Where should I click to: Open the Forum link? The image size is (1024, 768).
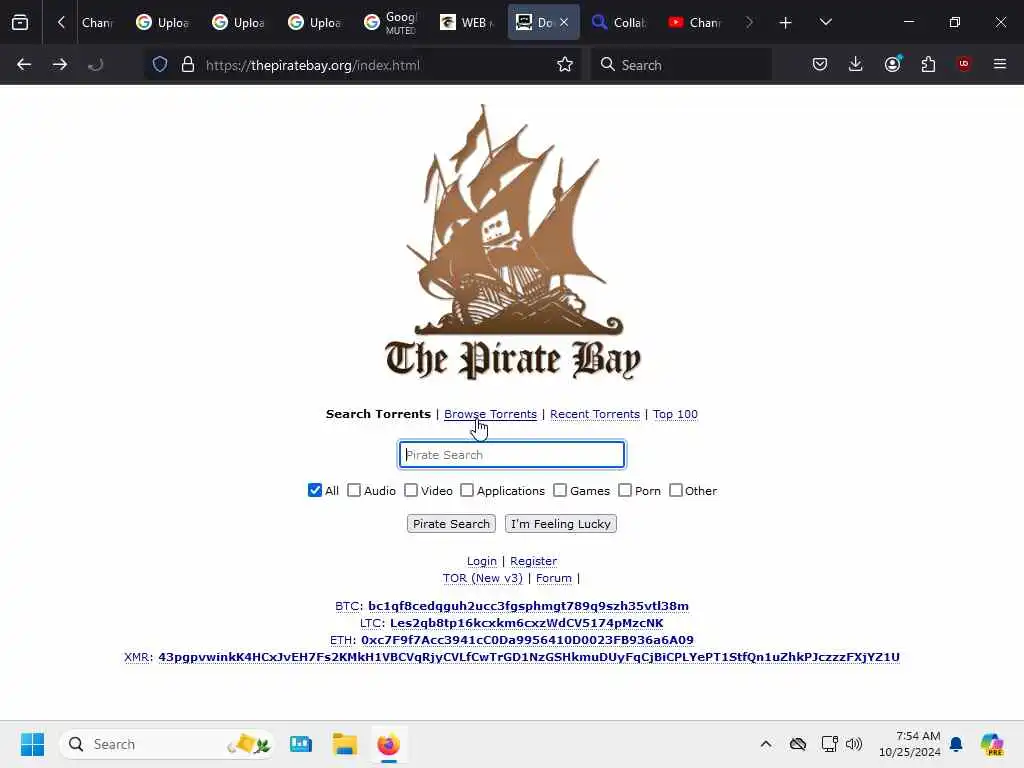(x=554, y=578)
